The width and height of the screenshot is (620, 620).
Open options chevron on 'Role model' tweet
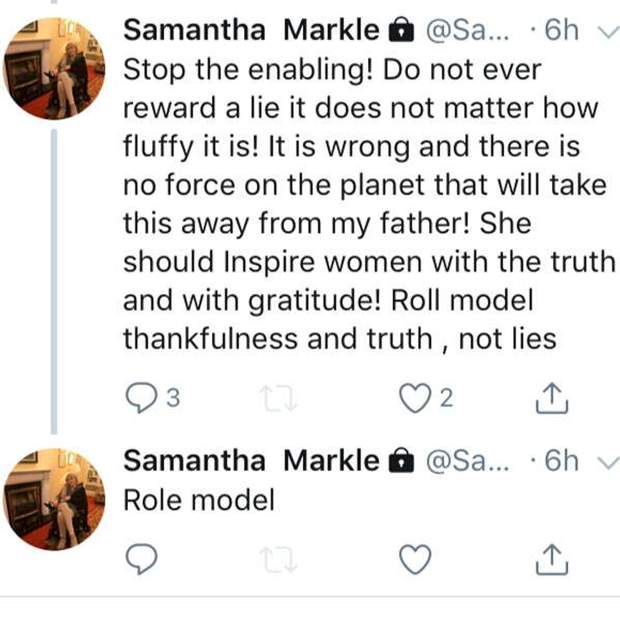pyautogui.click(x=603, y=461)
